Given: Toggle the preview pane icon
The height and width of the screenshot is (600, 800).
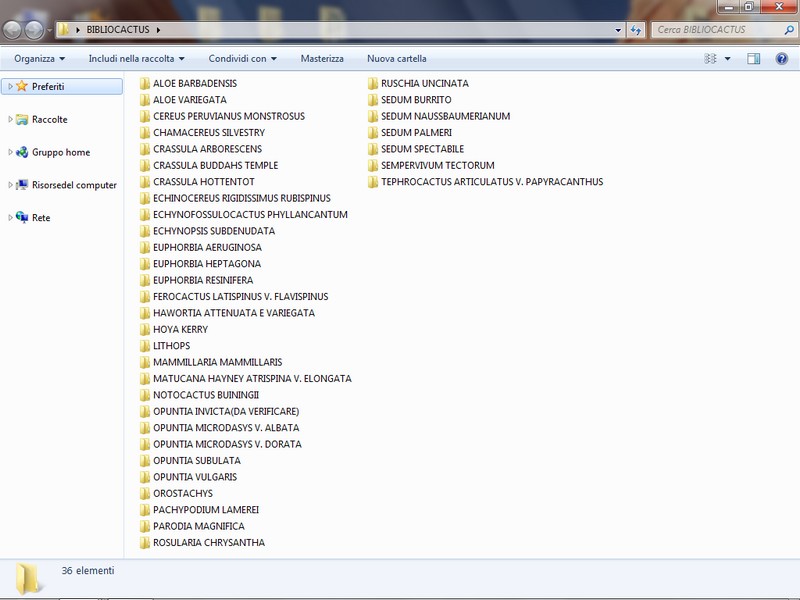Looking at the screenshot, I should pos(754,59).
